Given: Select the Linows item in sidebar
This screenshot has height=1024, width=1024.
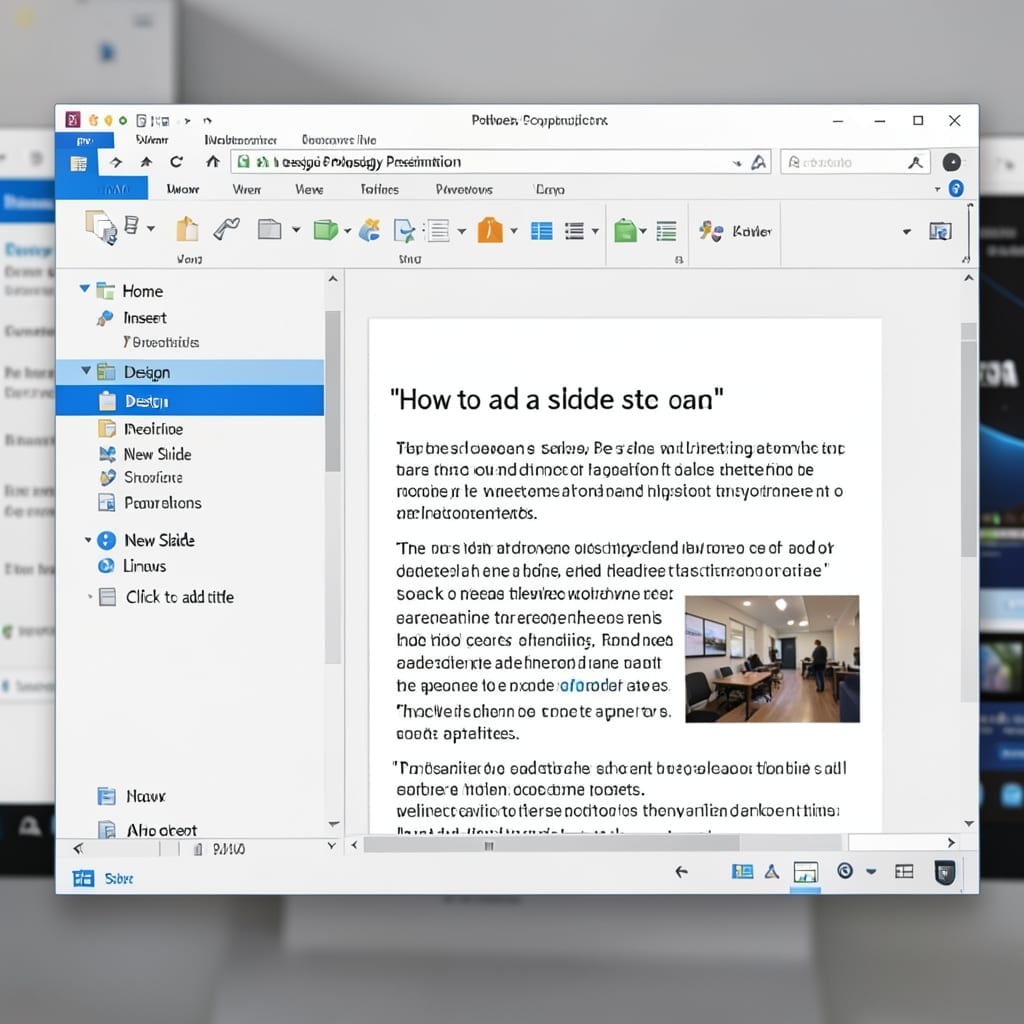Looking at the screenshot, I should coord(144,566).
